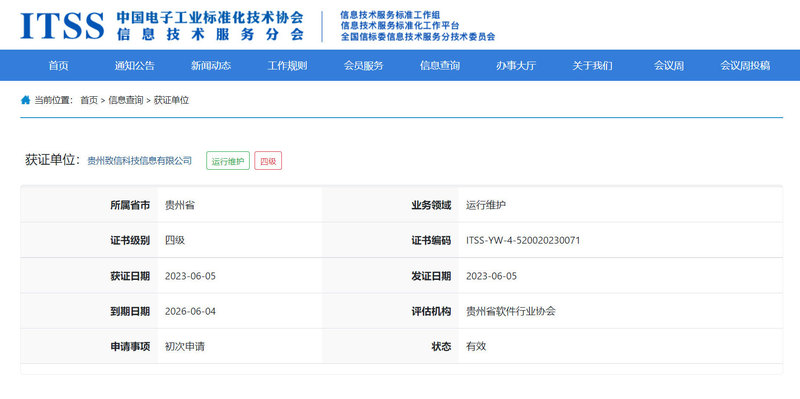Click the 所属省市 label
This screenshot has height=399, width=800.
(x=130, y=205)
